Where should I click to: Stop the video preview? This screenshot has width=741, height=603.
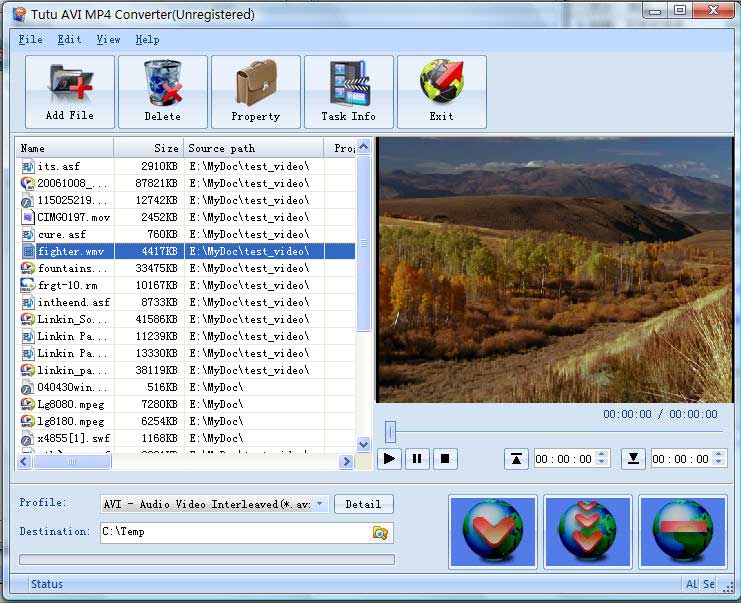(445, 459)
